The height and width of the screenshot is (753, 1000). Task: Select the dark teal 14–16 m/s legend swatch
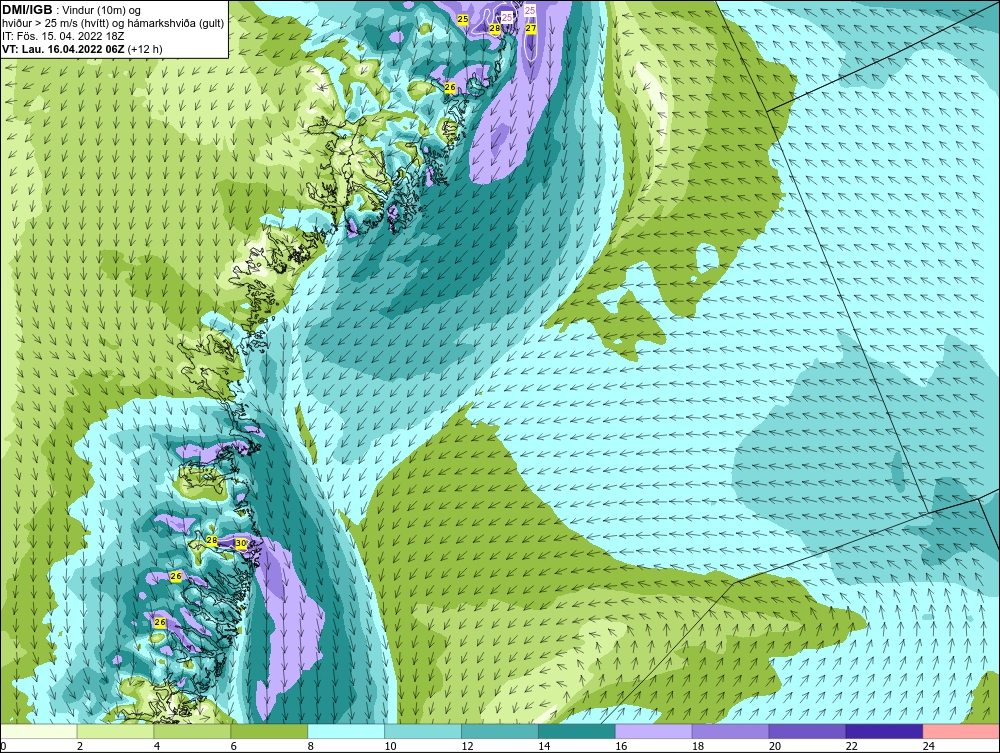click(577, 731)
